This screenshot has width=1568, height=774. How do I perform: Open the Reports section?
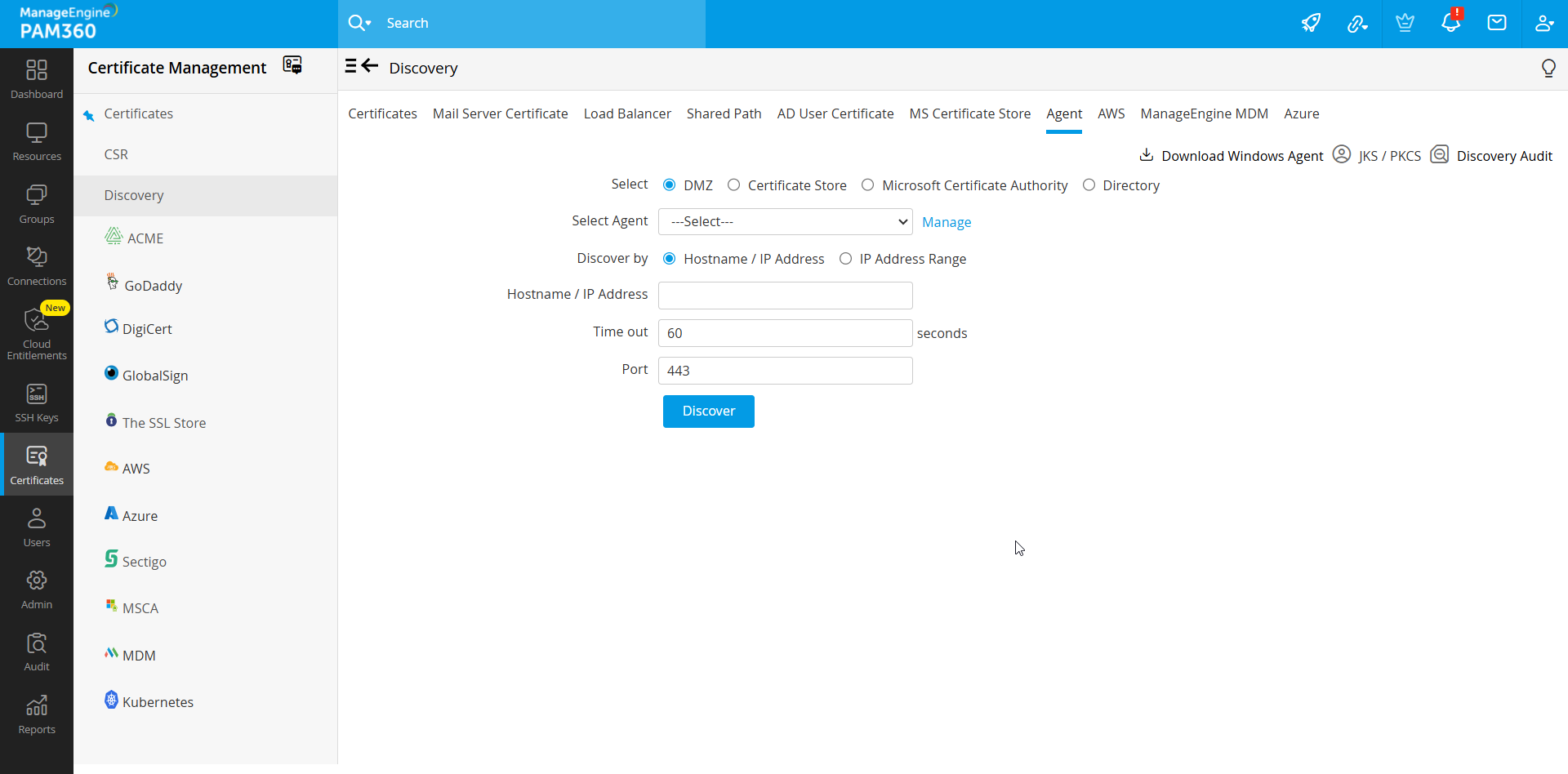[37, 715]
